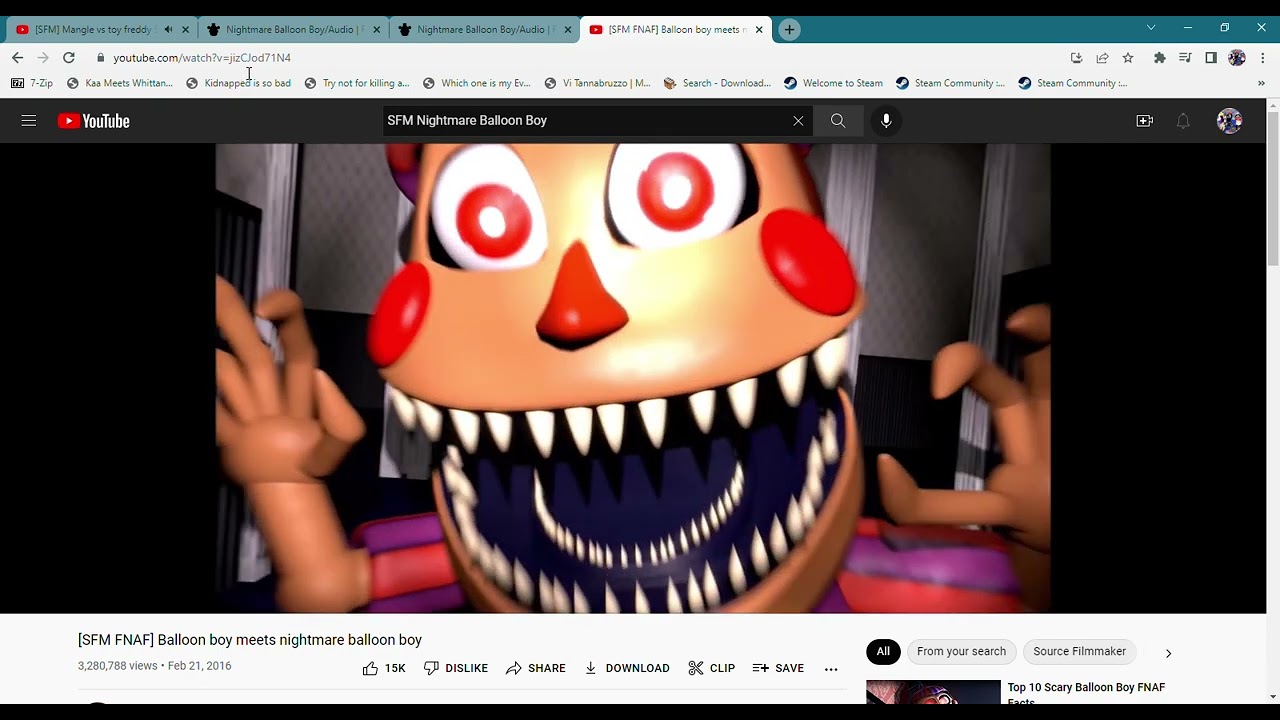Open a new browser tab
1280x720 pixels.
789,30
